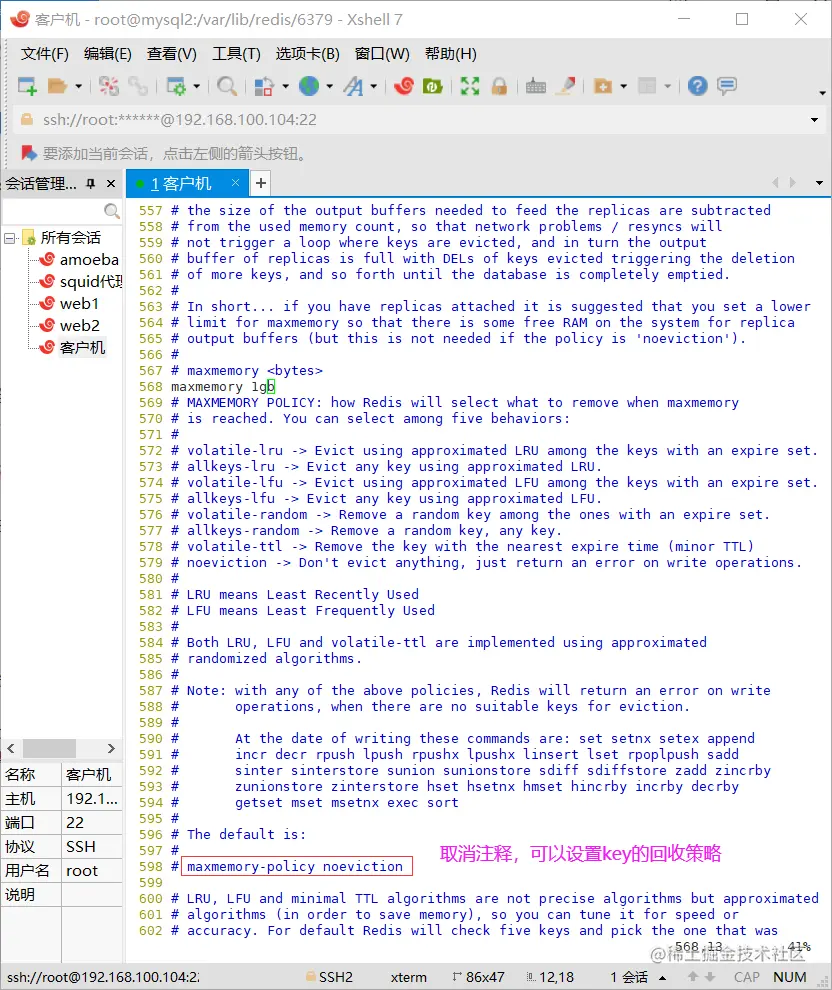Open session Properties gear icon
Image resolution: width=832 pixels, height=990 pixels.
(175, 86)
